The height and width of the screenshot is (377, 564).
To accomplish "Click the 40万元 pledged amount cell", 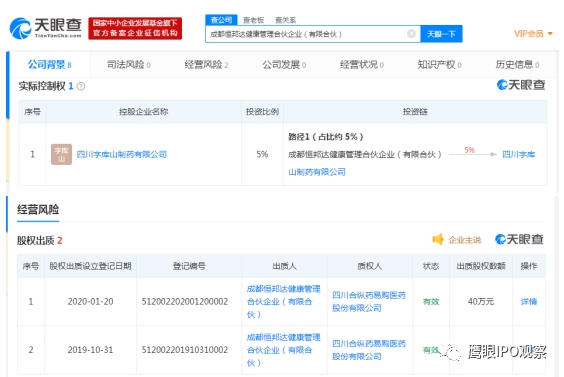I will click(x=481, y=301).
